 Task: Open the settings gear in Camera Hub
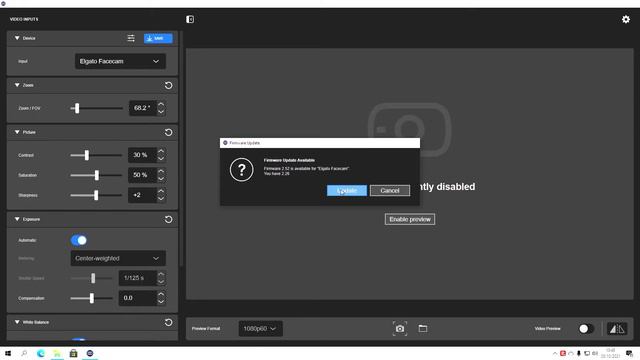pyautogui.click(x=625, y=19)
